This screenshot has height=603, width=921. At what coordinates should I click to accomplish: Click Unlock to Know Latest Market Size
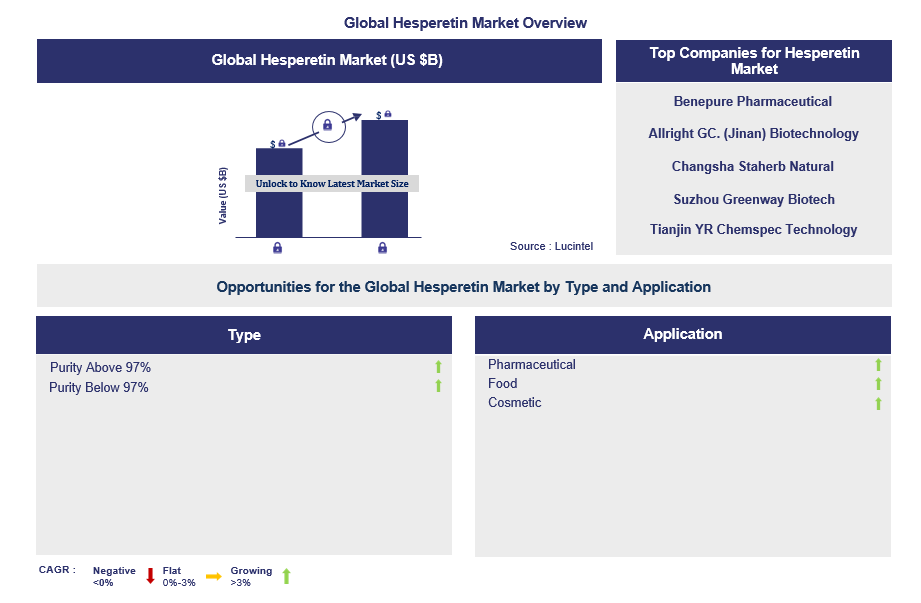coord(331,184)
